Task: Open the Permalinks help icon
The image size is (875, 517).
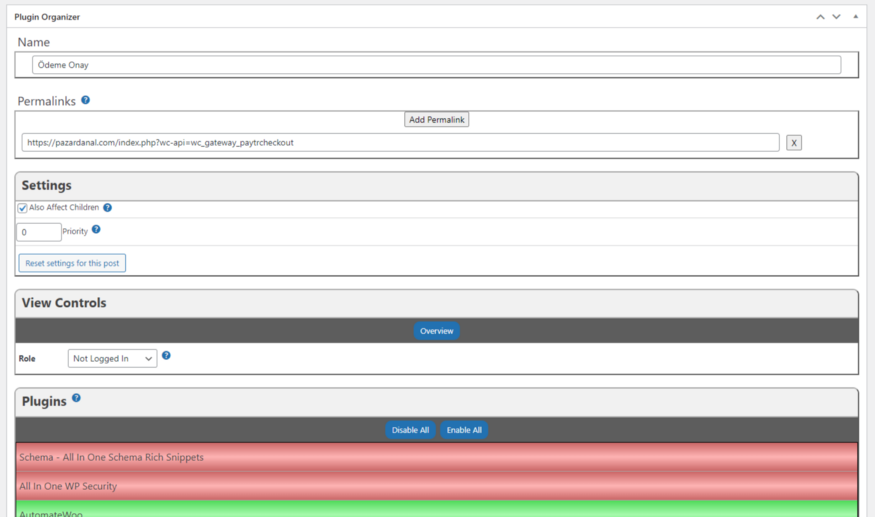Action: tap(85, 100)
